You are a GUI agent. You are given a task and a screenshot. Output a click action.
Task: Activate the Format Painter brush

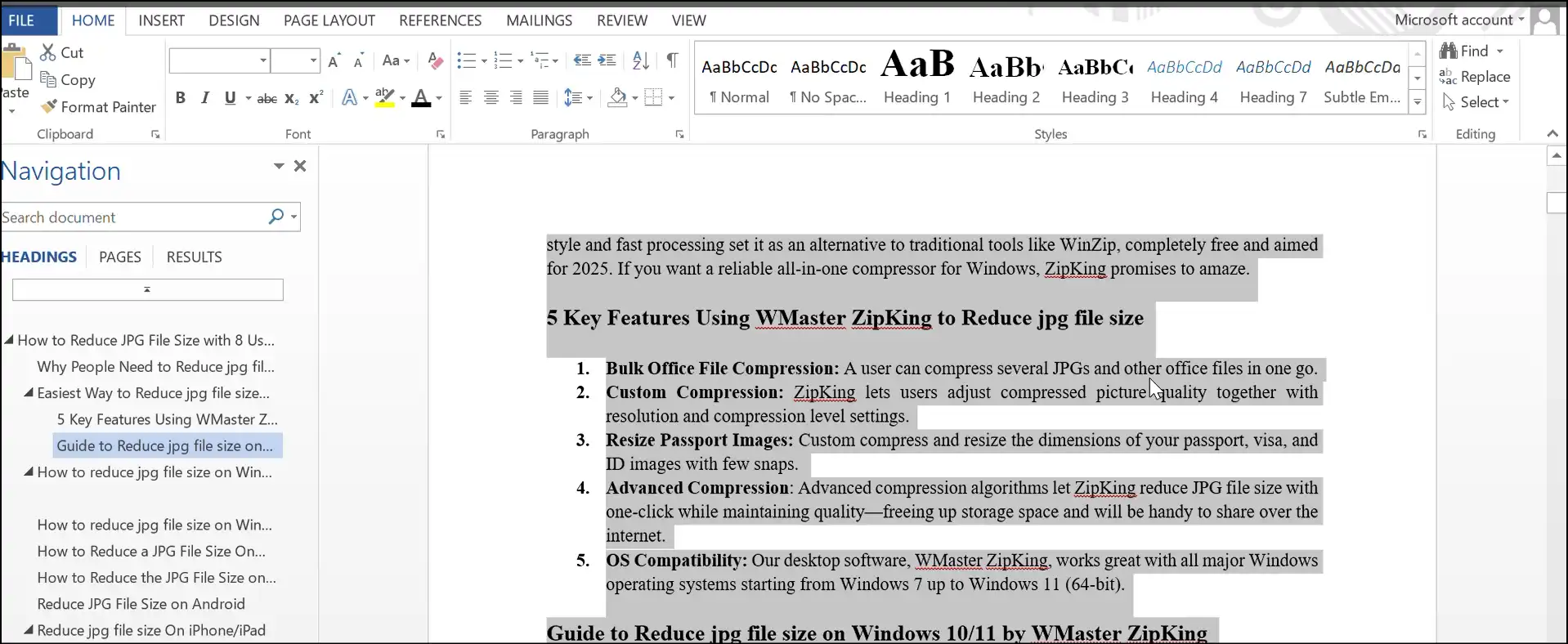tap(48, 106)
